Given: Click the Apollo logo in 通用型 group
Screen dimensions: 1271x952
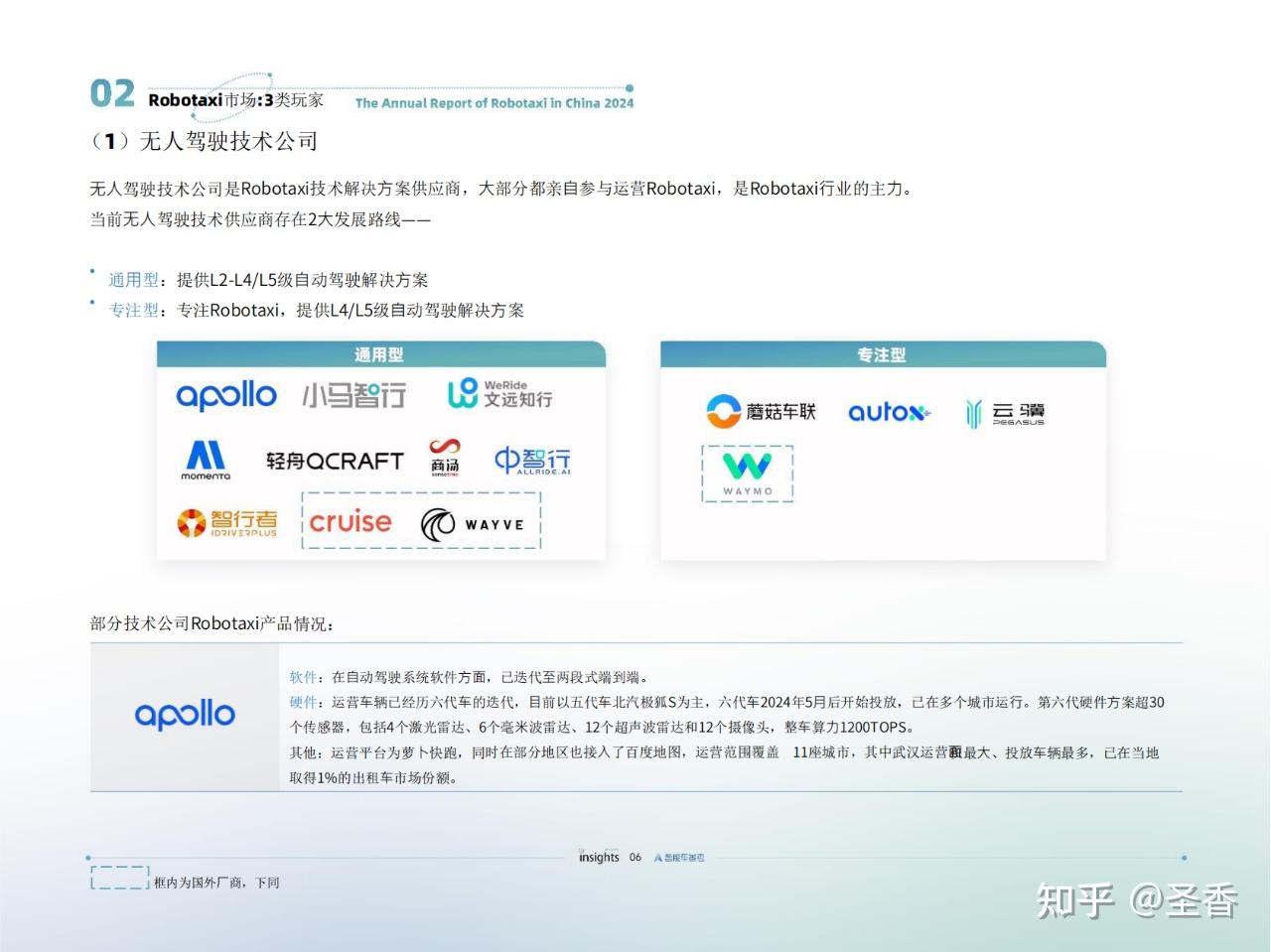Looking at the screenshot, I should coord(226,394).
